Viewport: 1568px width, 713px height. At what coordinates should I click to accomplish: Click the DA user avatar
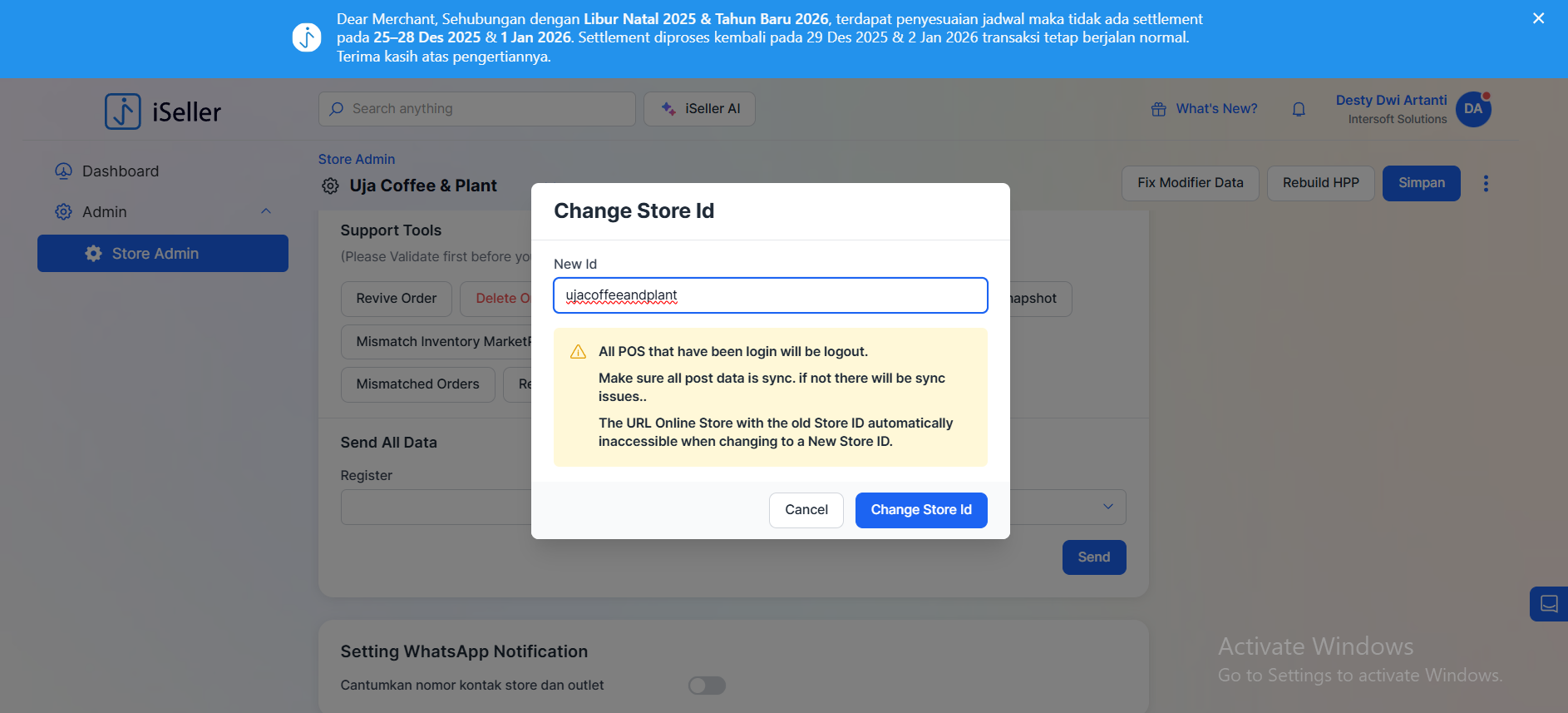(1473, 109)
